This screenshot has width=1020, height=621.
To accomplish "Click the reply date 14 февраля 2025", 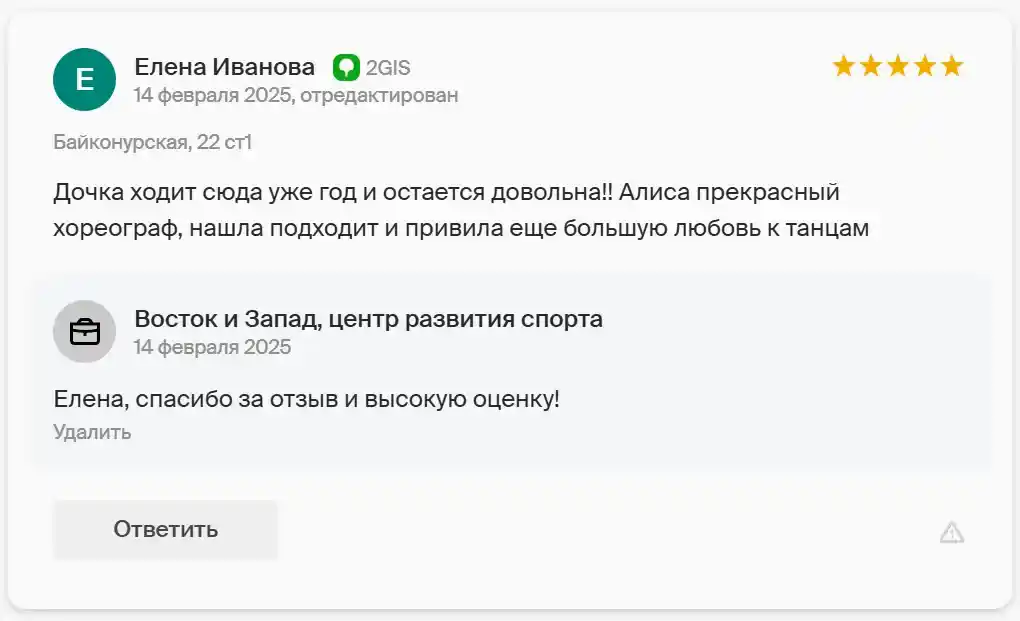I will pyautogui.click(x=212, y=347).
